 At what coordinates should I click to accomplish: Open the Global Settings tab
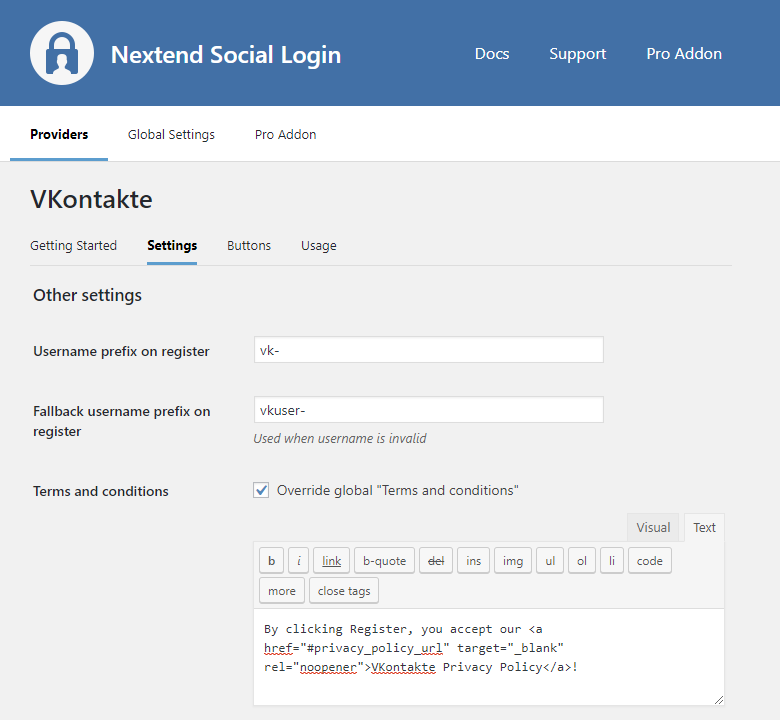(171, 134)
